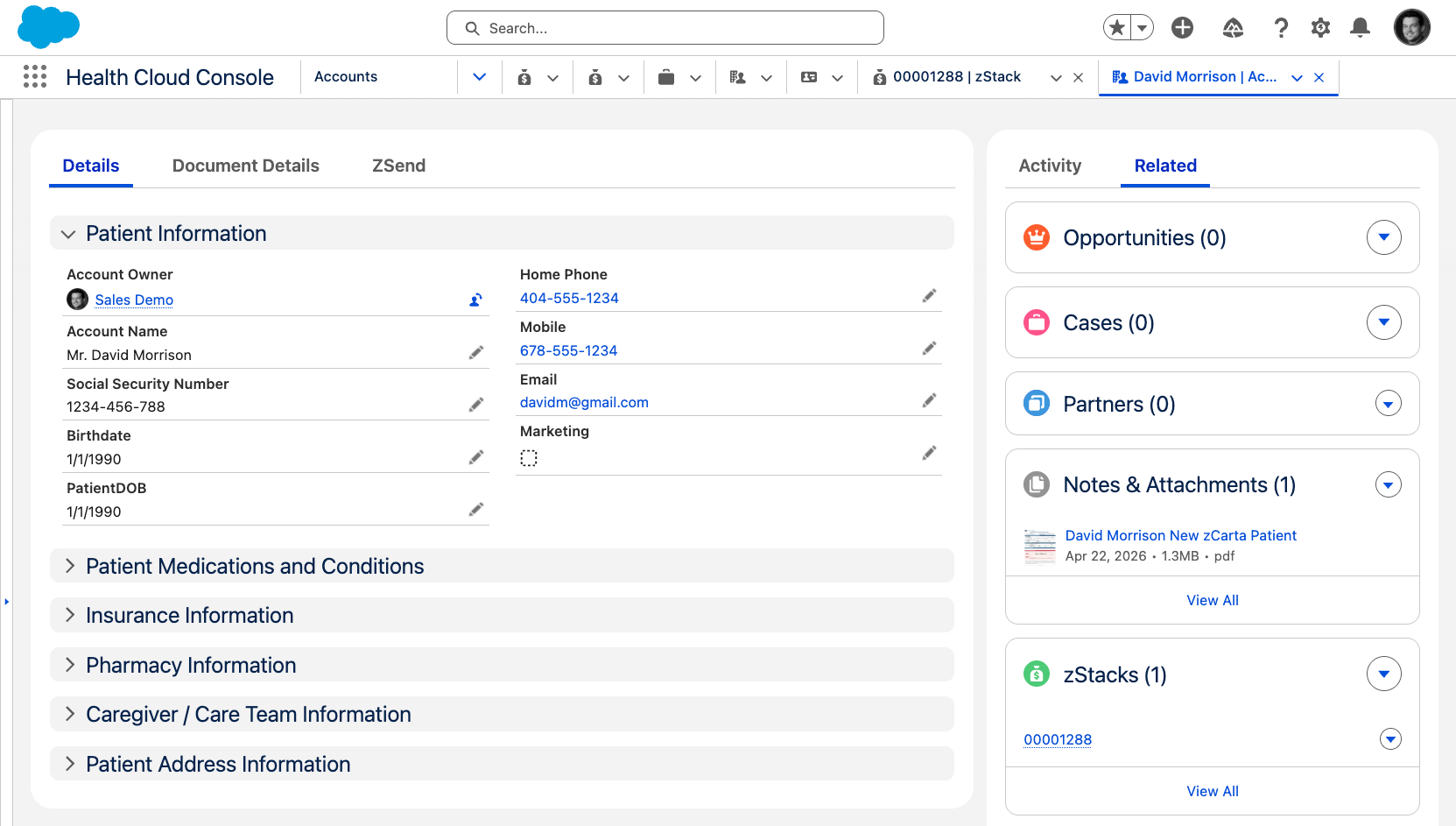This screenshot has height=826, width=1456.
Task: View All zStacks
Action: pyautogui.click(x=1213, y=791)
